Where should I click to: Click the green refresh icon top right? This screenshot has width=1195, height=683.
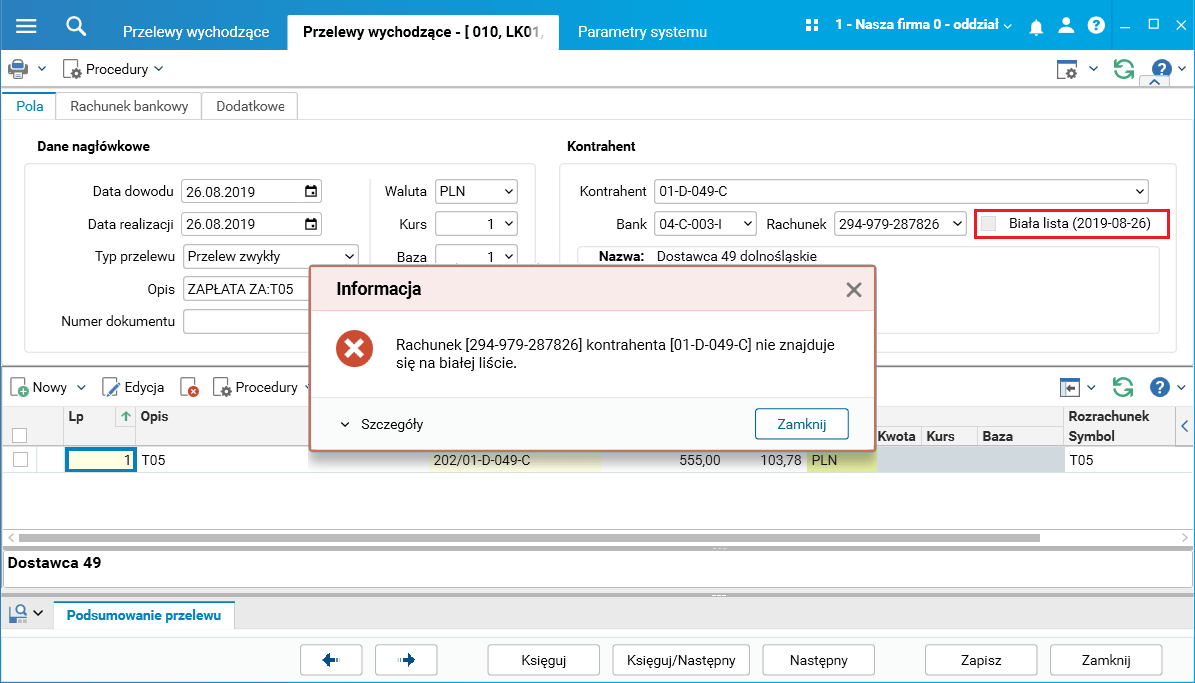pyautogui.click(x=1123, y=69)
